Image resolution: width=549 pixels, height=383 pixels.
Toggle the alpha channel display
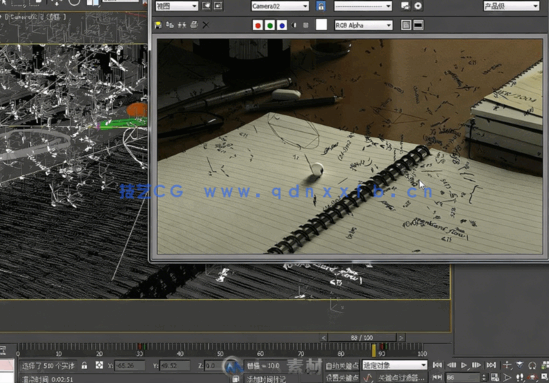pyautogui.click(x=294, y=25)
